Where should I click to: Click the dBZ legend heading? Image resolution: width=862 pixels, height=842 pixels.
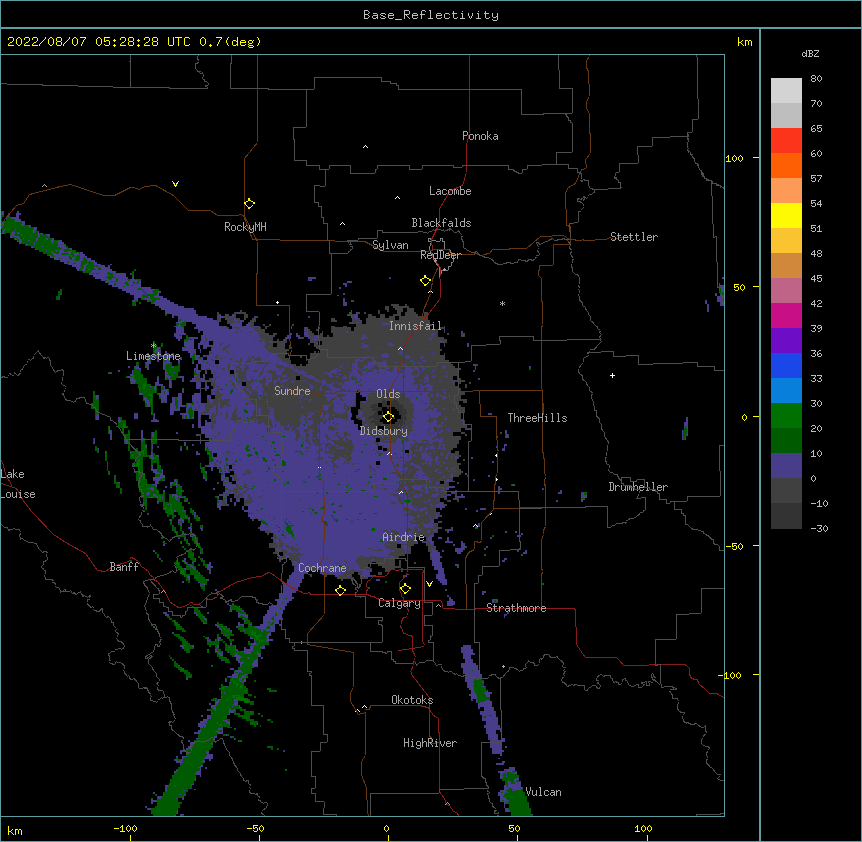(810, 54)
